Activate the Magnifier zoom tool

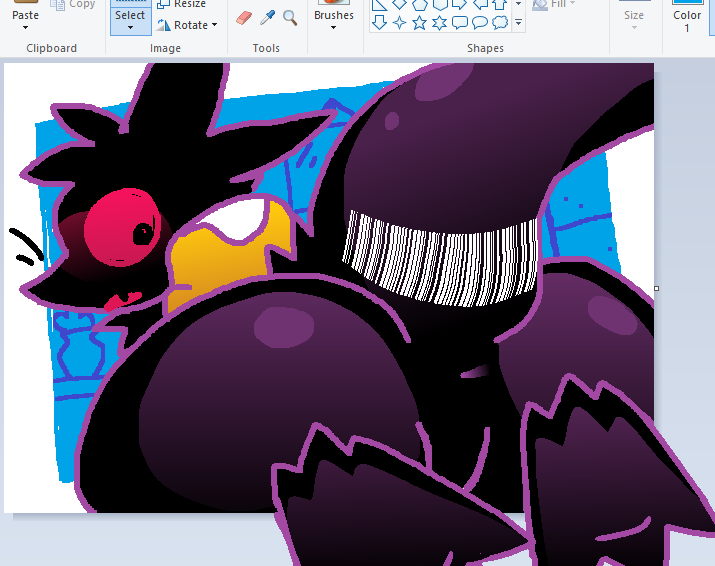coord(290,17)
